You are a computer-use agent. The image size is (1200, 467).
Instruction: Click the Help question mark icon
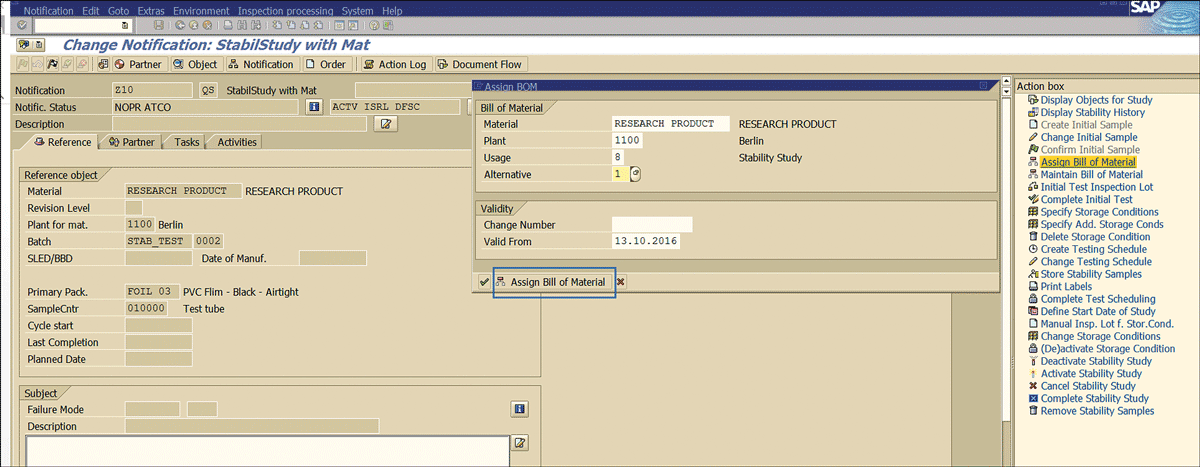coord(374,24)
